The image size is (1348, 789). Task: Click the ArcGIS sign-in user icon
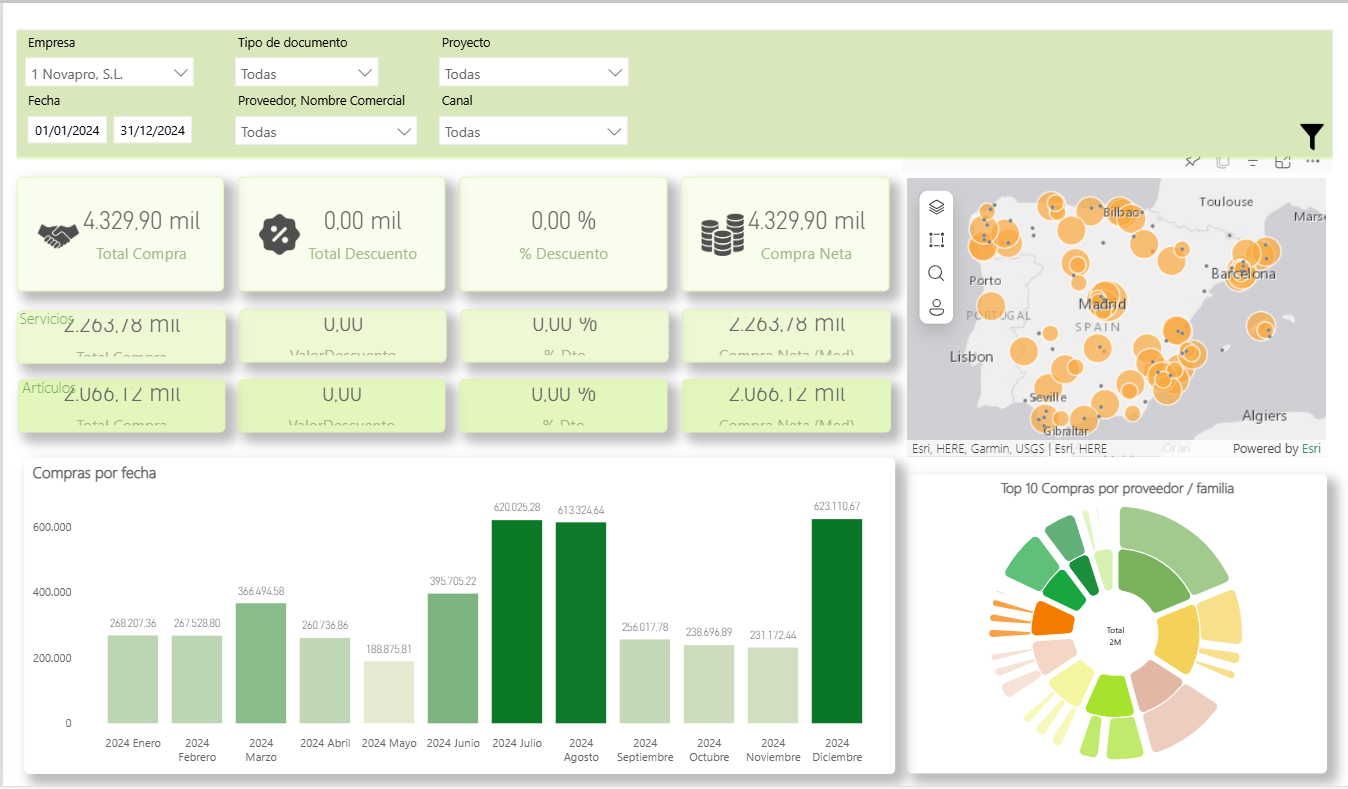click(936, 307)
